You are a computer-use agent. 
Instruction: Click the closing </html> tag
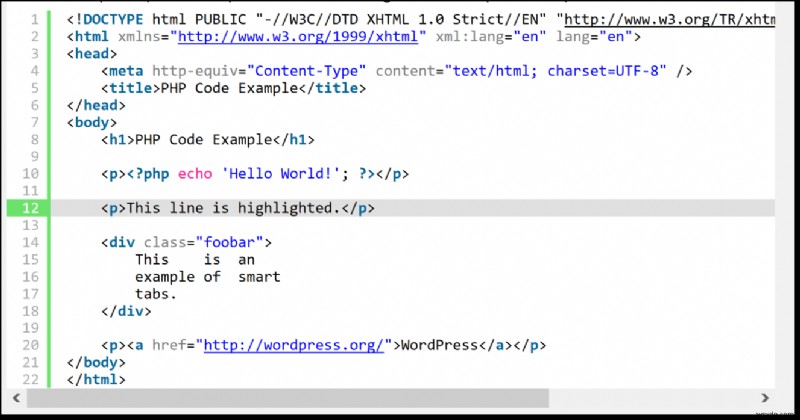(x=96, y=380)
